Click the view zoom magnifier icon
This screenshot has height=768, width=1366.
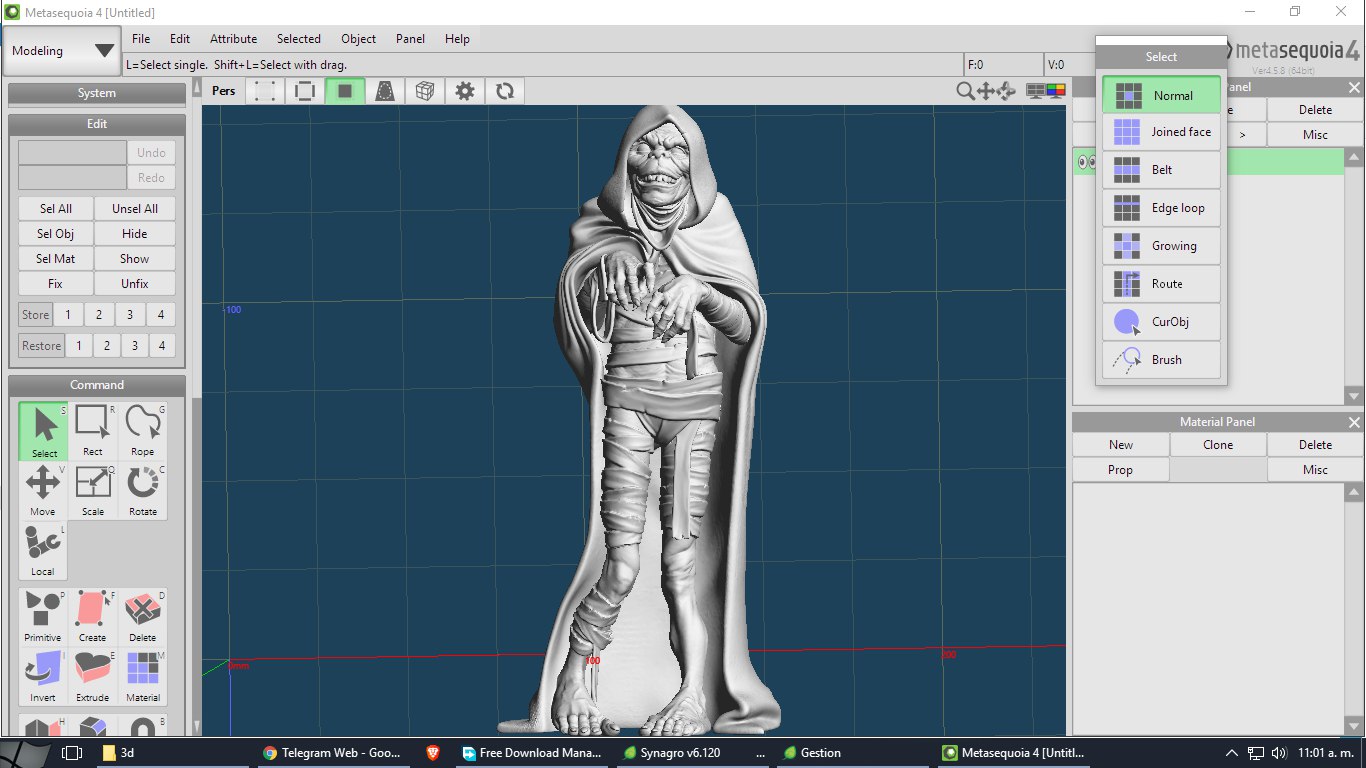click(x=965, y=91)
